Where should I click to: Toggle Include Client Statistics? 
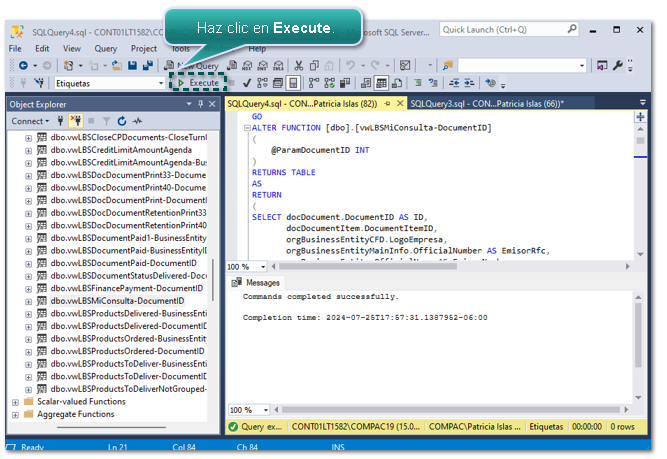click(345, 83)
